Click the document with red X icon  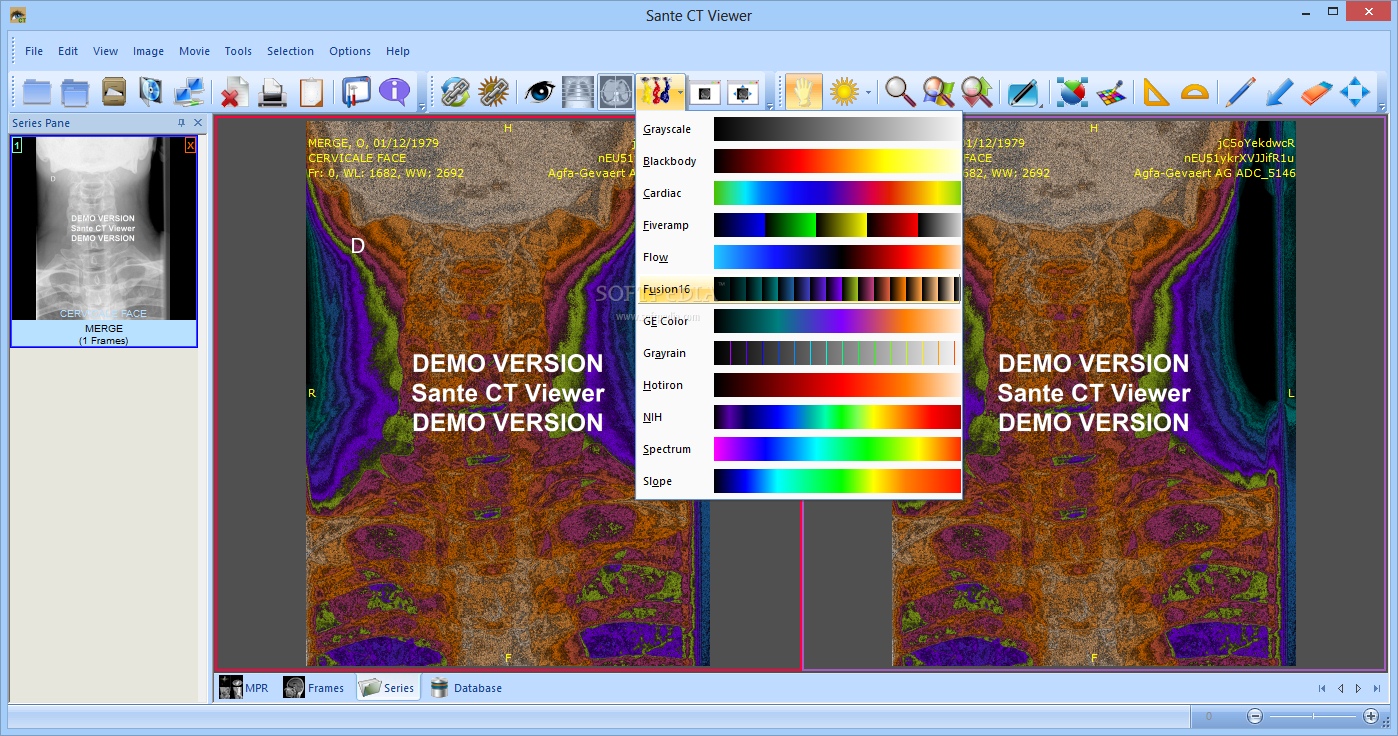coord(235,92)
